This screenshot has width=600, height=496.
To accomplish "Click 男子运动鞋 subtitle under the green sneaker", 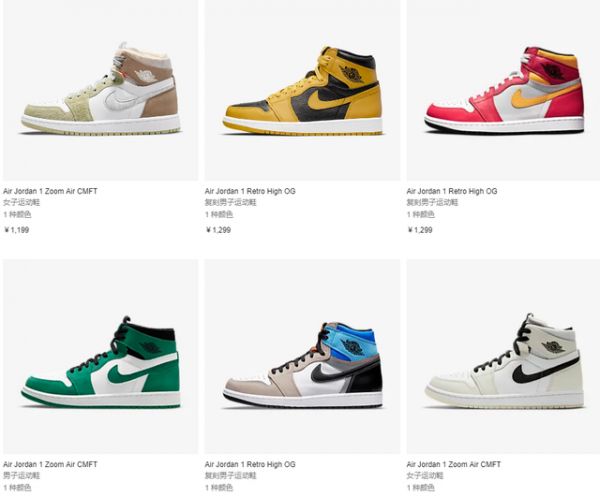I will click(x=21, y=476).
